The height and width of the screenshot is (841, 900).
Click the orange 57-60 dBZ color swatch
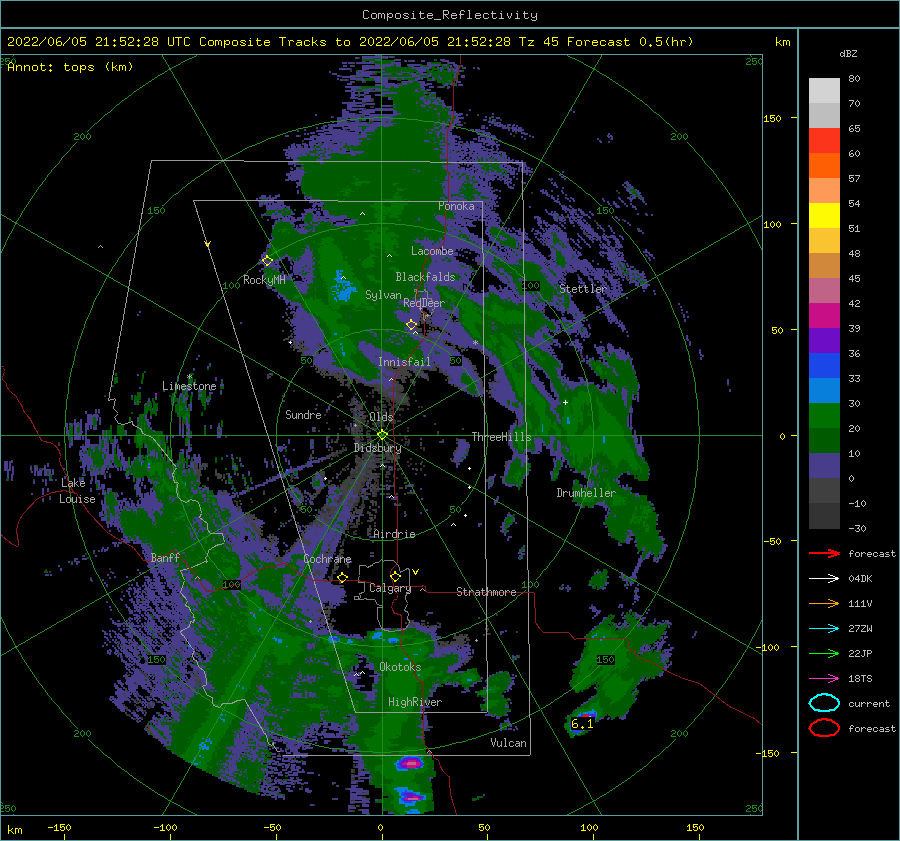824,166
